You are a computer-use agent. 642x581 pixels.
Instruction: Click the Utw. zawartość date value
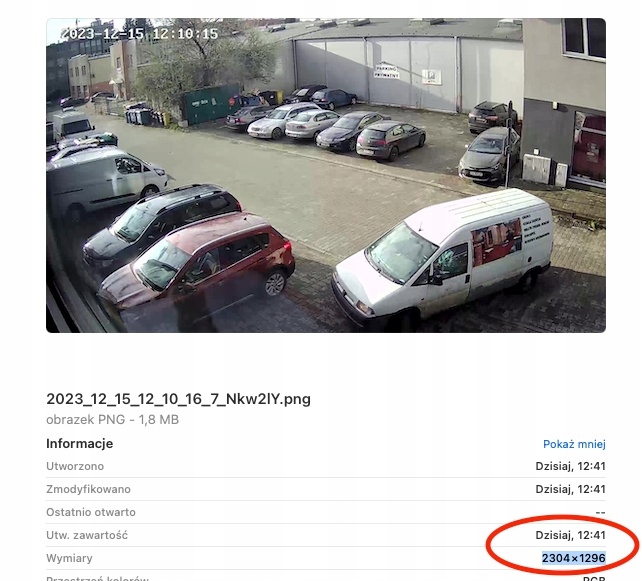point(570,535)
